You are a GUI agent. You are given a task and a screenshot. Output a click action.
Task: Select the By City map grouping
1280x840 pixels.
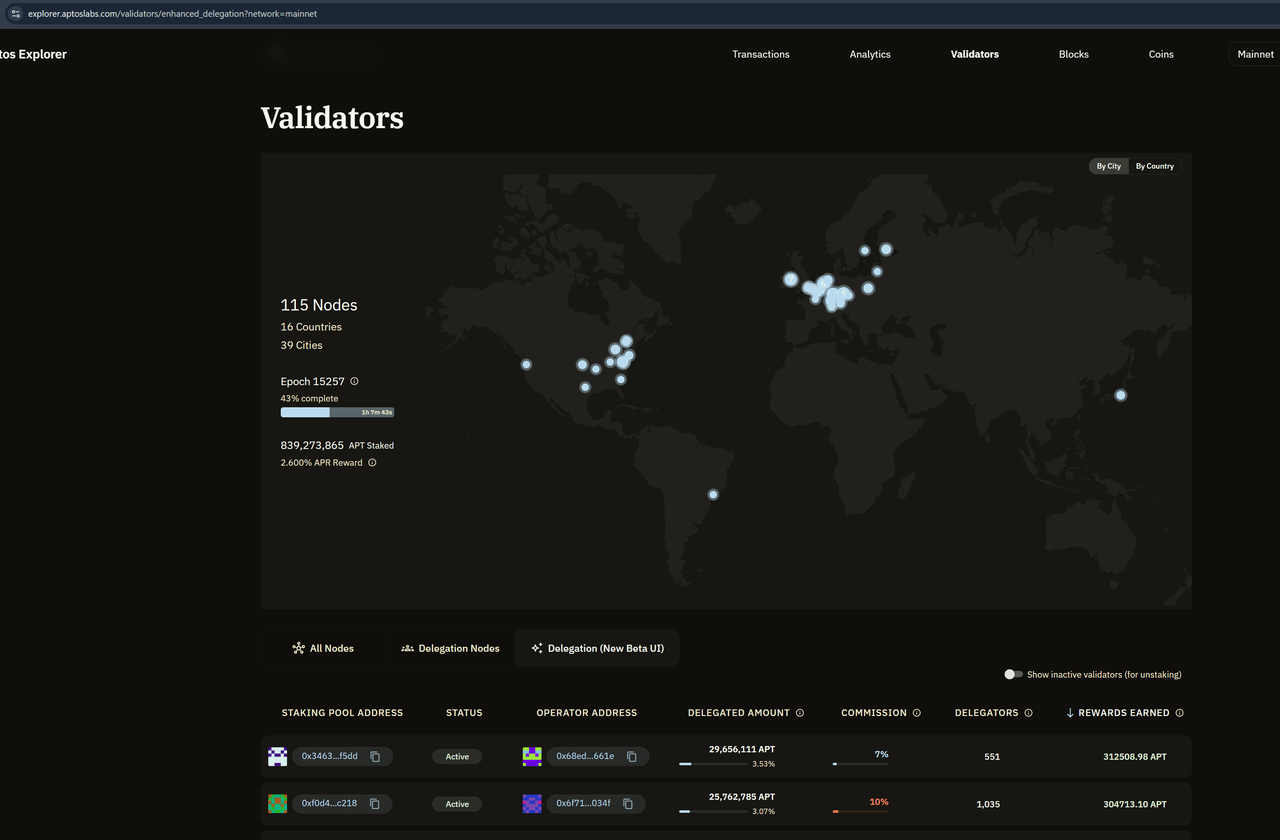[x=1108, y=166]
